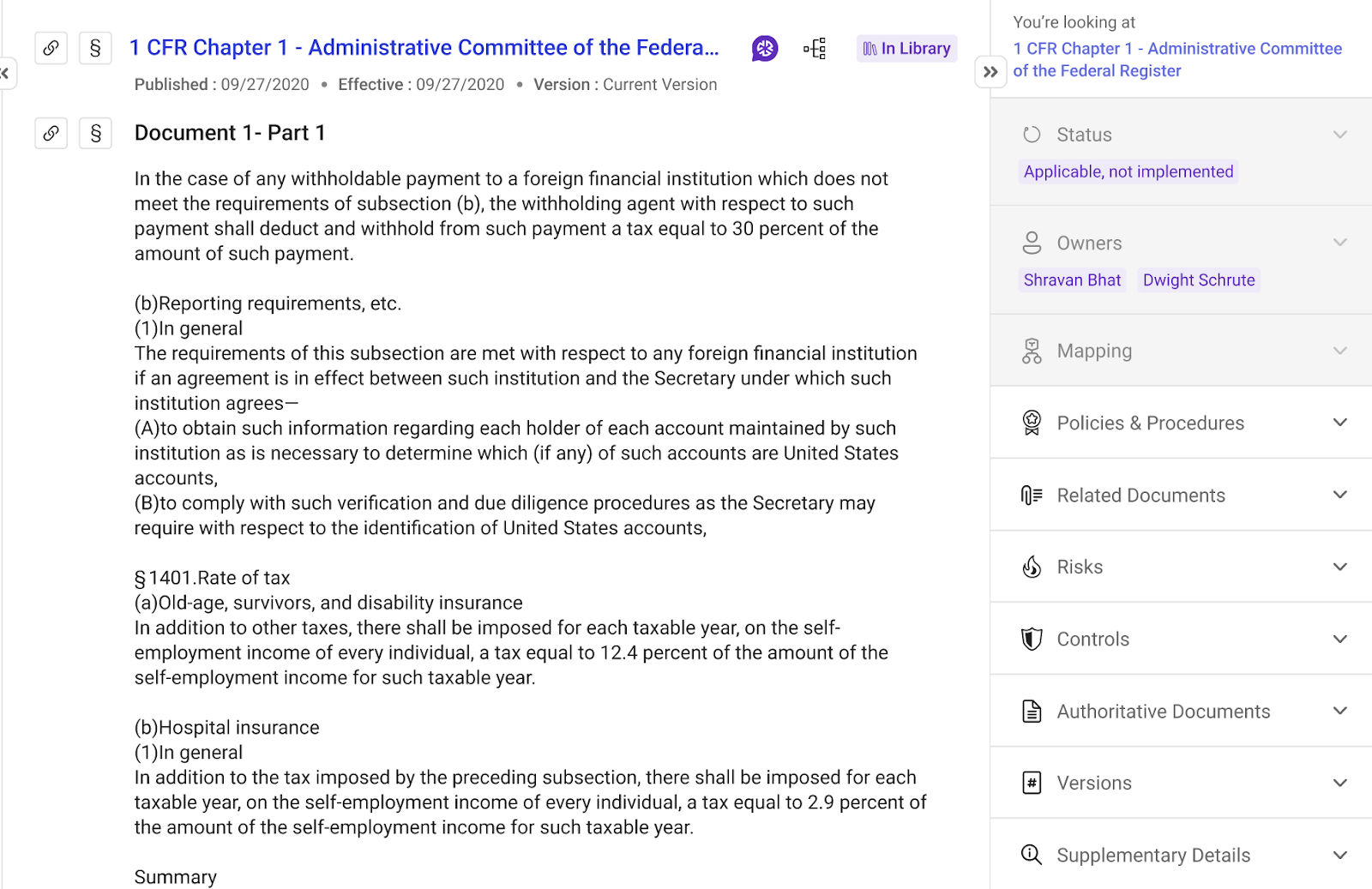This screenshot has height=889, width=1372.
Task: Expand the Policies & Procedures section
Action: (x=1340, y=423)
